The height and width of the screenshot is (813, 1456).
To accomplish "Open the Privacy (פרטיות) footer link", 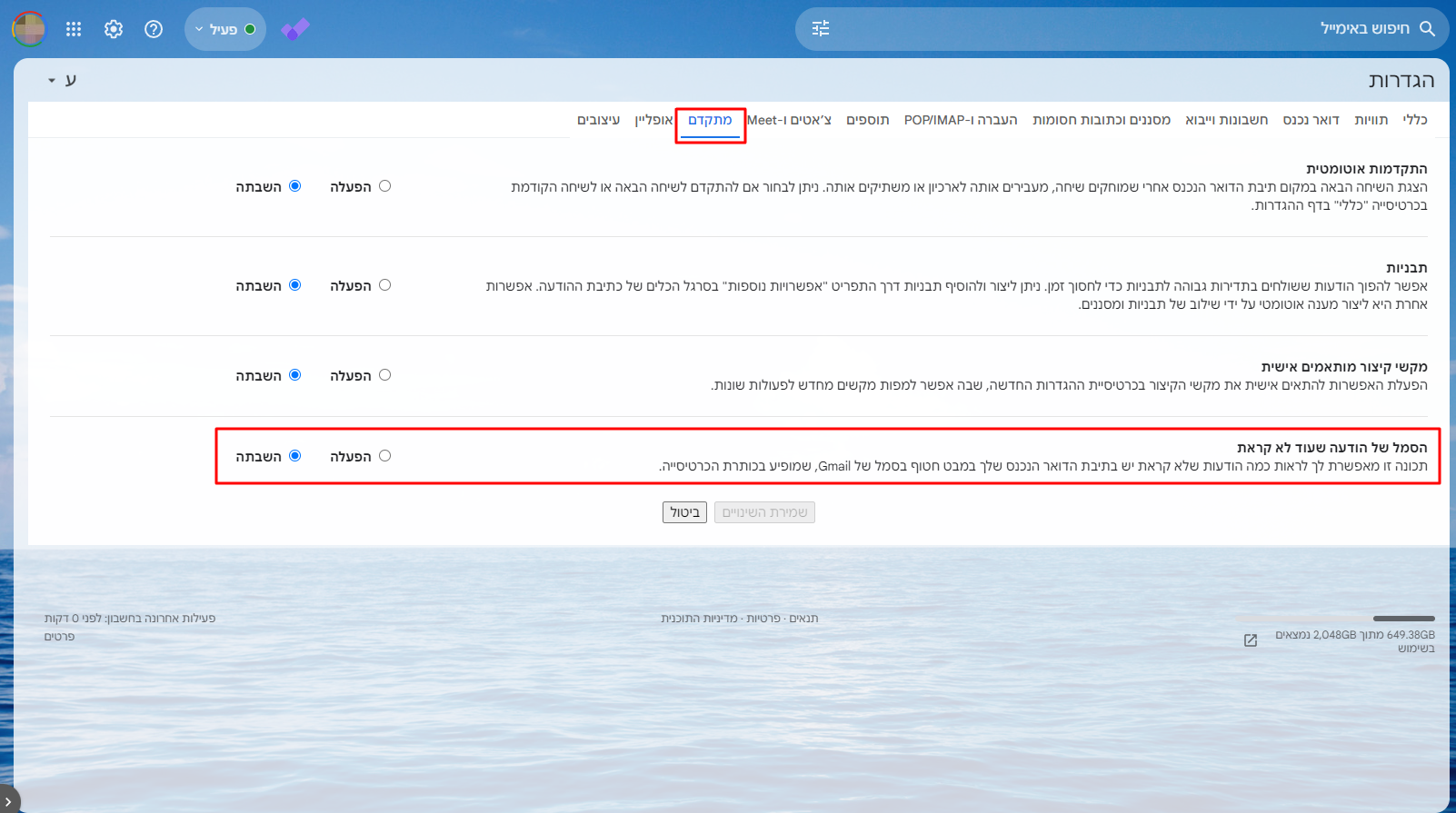I will coord(763,619).
